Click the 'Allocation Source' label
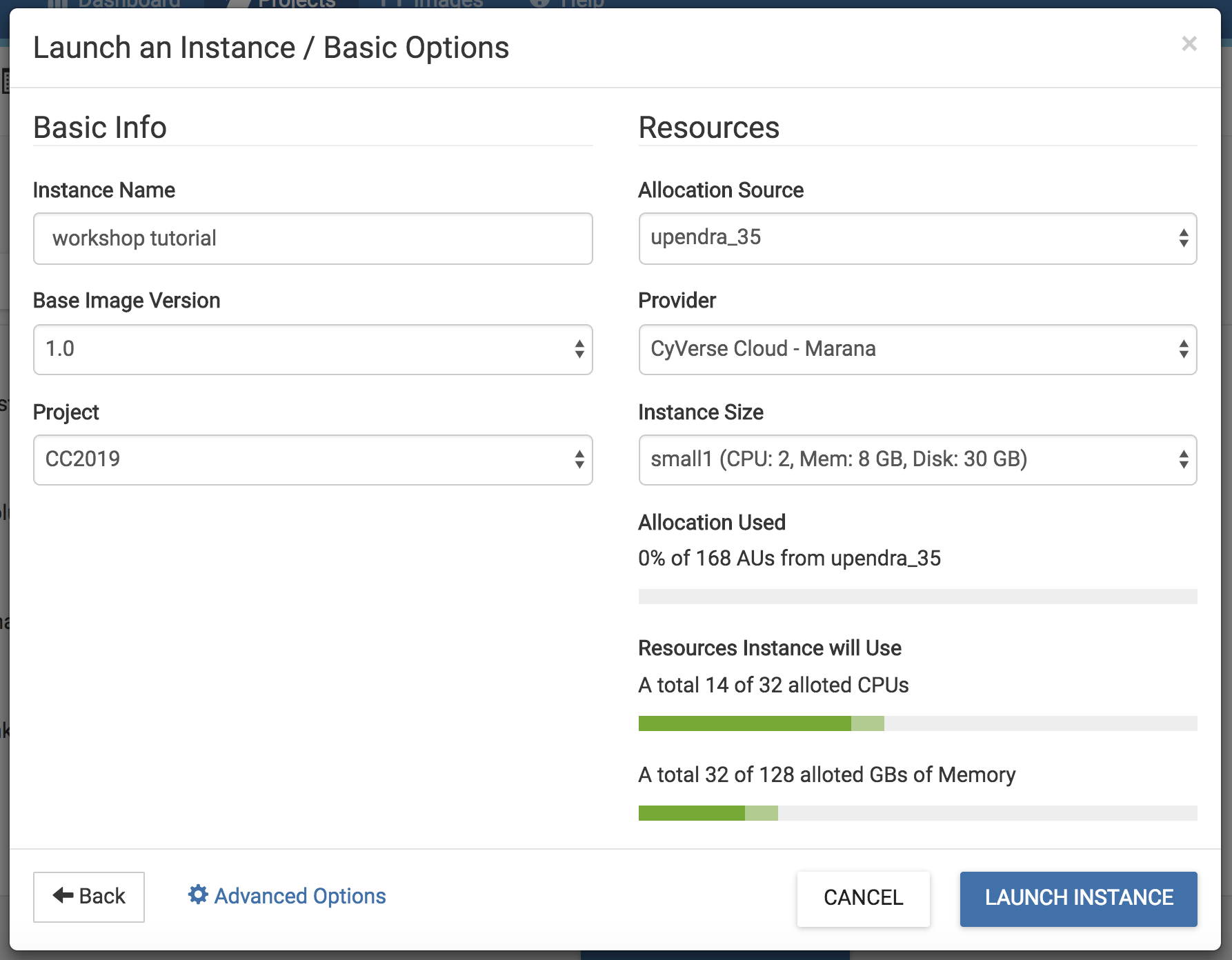1232x960 pixels. coord(721,190)
